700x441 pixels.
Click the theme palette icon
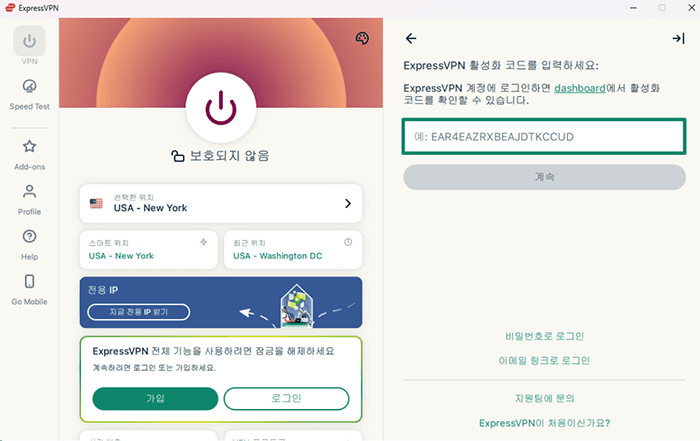[x=362, y=38]
